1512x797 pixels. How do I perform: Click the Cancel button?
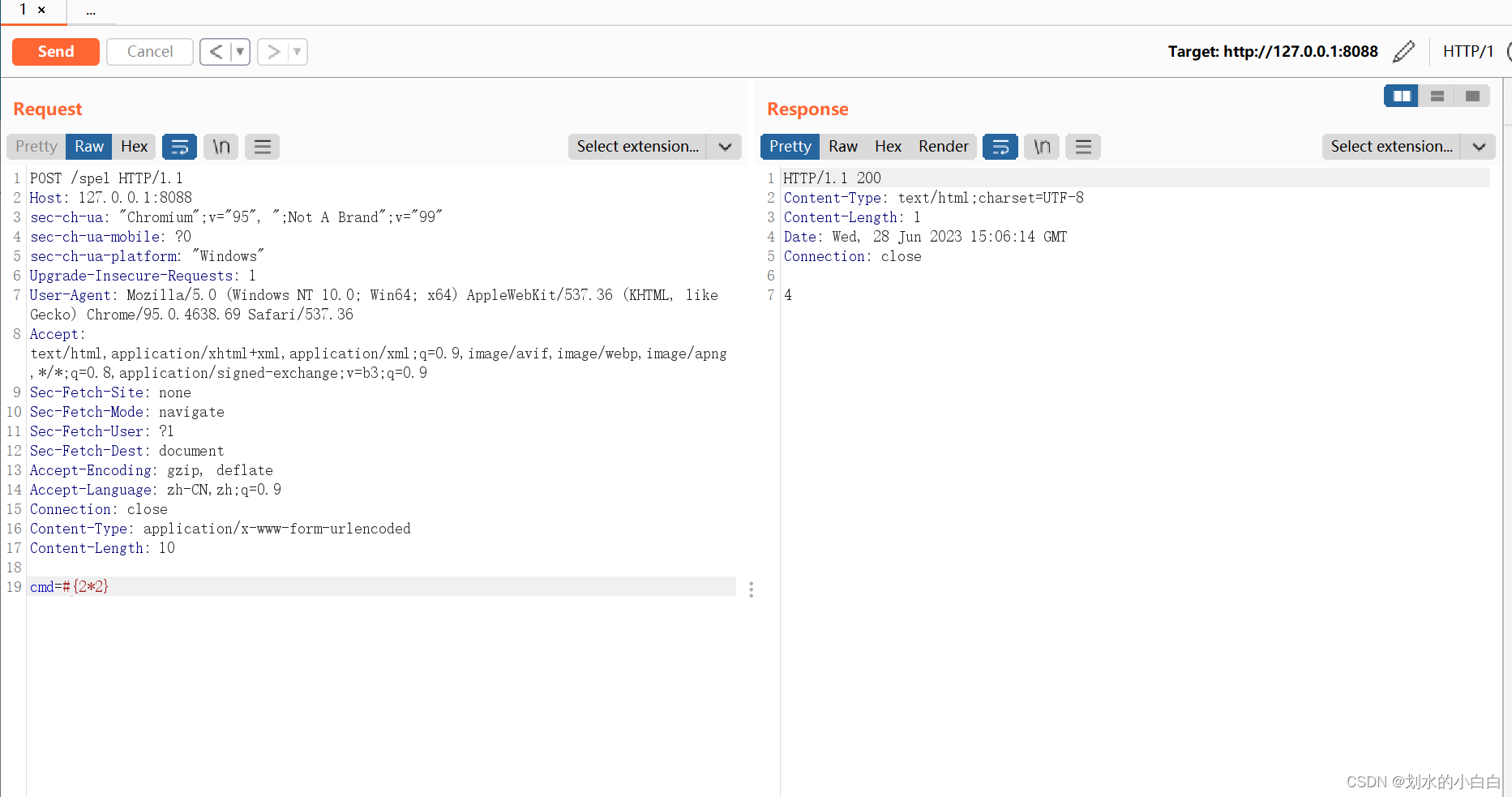click(x=150, y=52)
